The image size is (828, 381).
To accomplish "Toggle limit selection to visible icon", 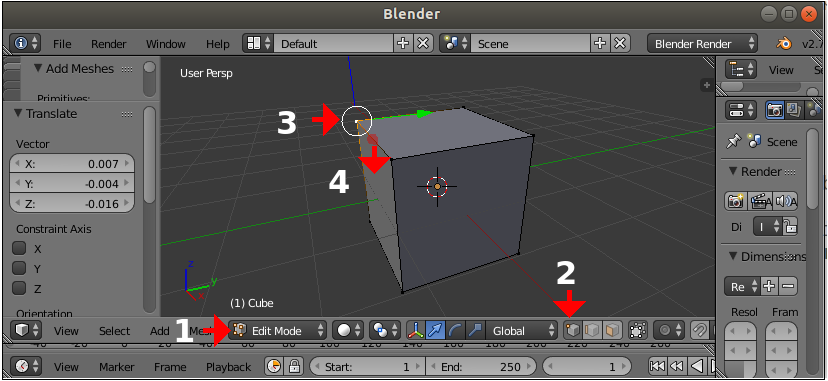I will pyautogui.click(x=638, y=331).
